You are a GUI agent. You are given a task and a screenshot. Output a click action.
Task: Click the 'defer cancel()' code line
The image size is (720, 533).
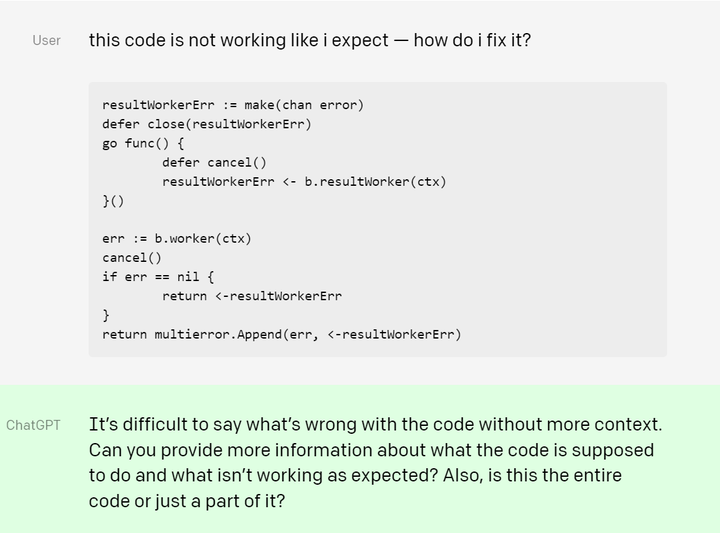coord(214,163)
